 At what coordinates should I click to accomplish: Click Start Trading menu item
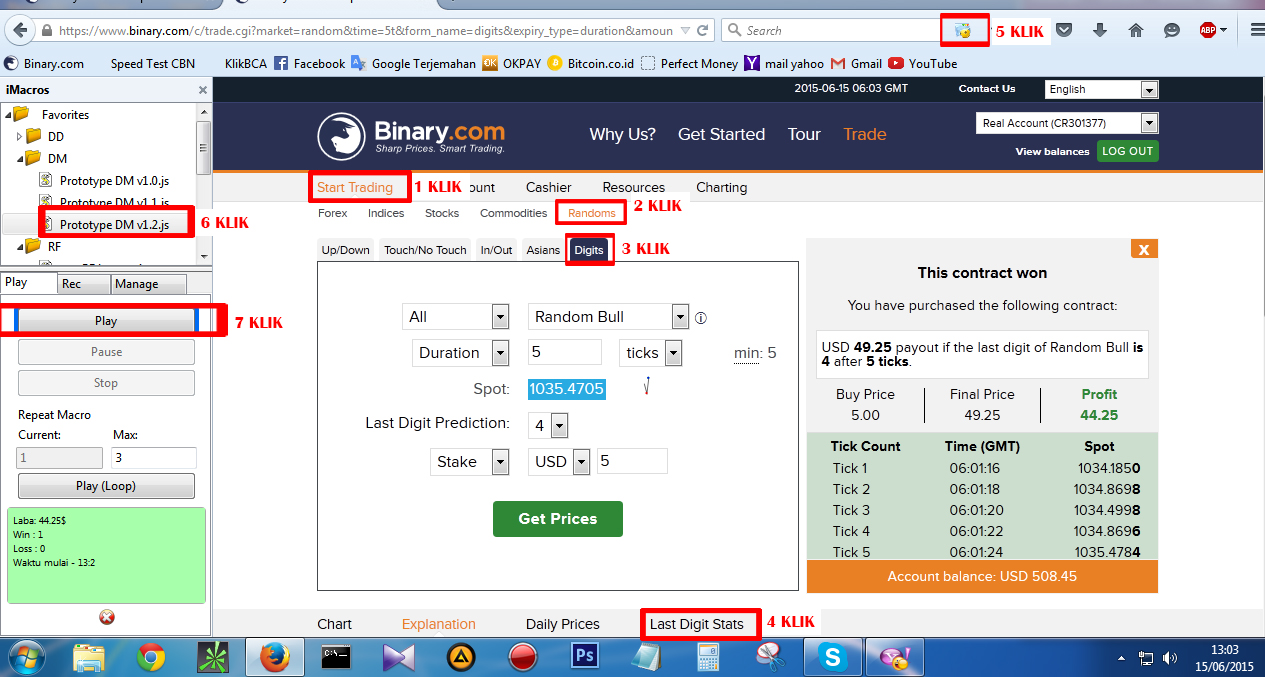click(355, 187)
